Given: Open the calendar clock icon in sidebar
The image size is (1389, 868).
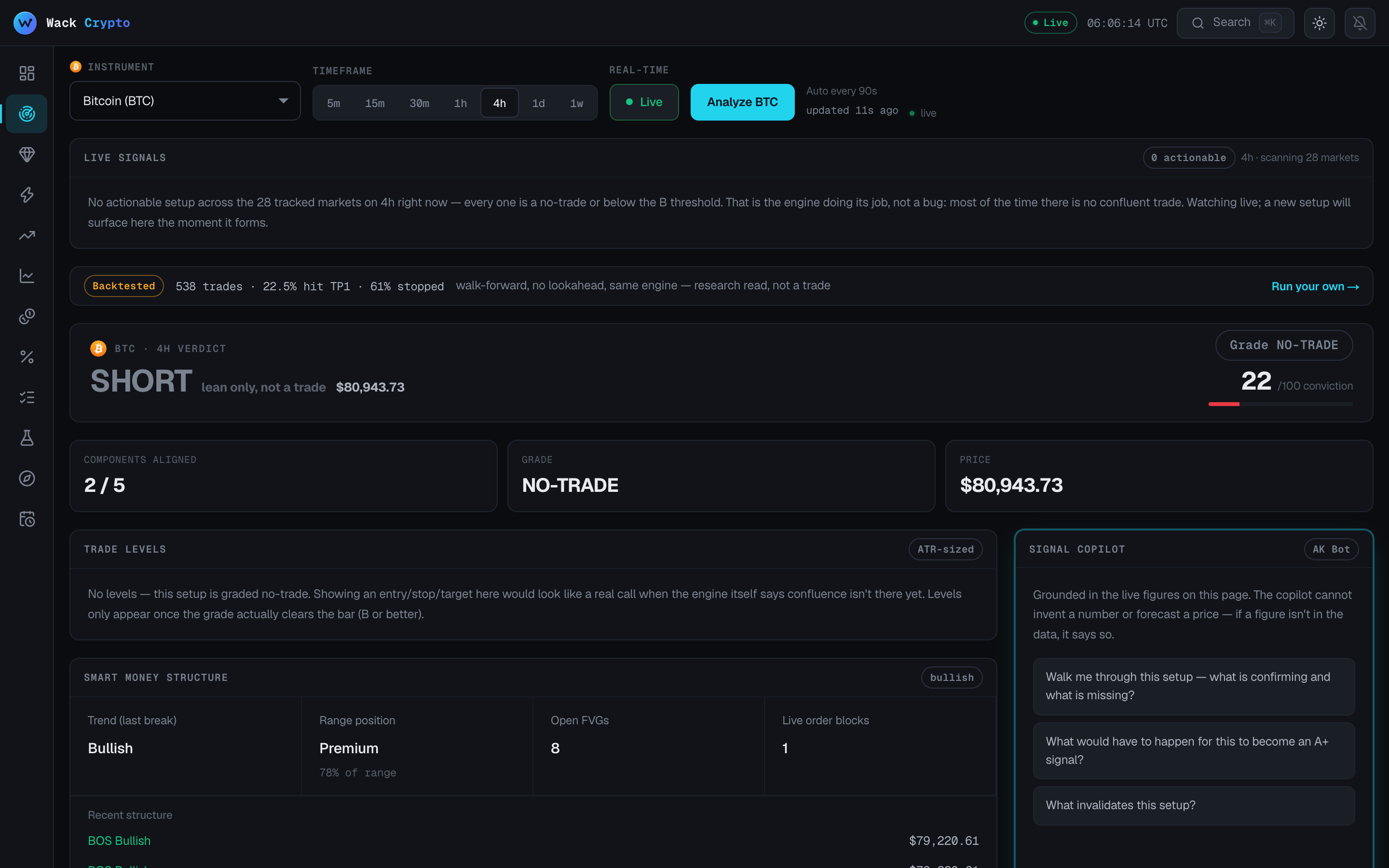Looking at the screenshot, I should point(27,519).
